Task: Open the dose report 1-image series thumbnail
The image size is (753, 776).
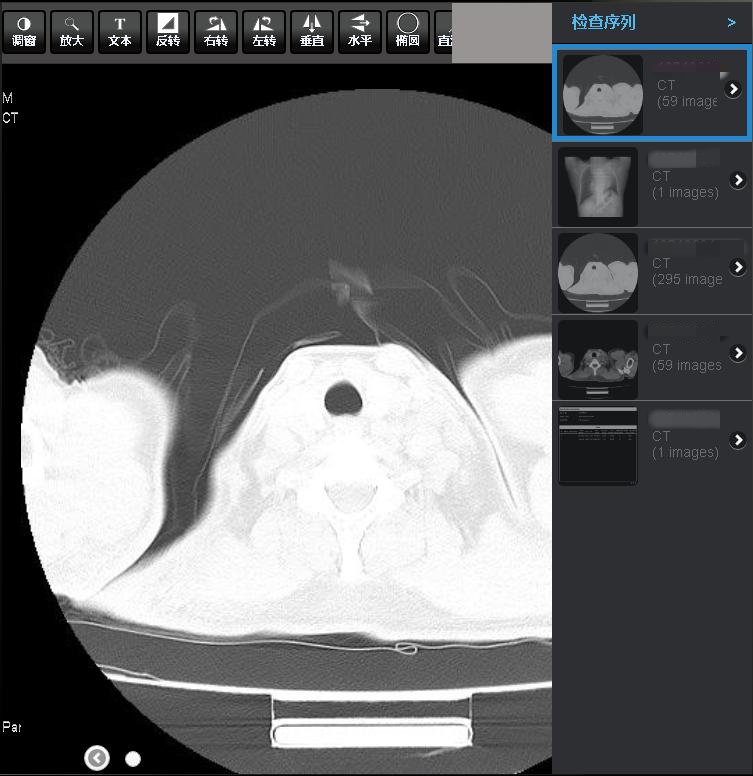Action: [598, 445]
